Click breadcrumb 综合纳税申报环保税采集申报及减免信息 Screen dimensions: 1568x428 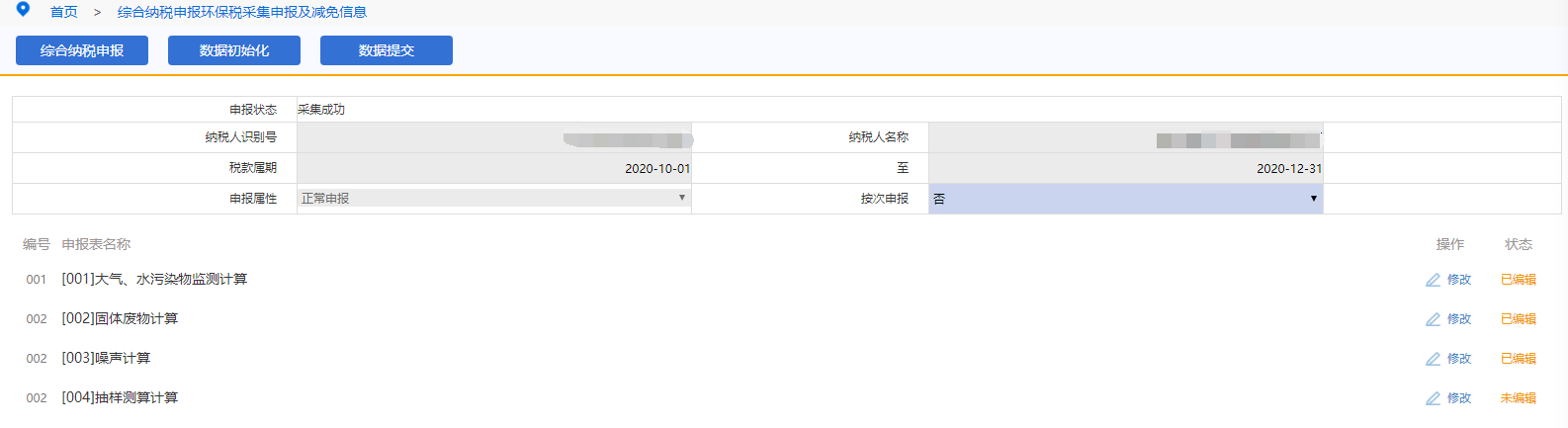point(242,12)
